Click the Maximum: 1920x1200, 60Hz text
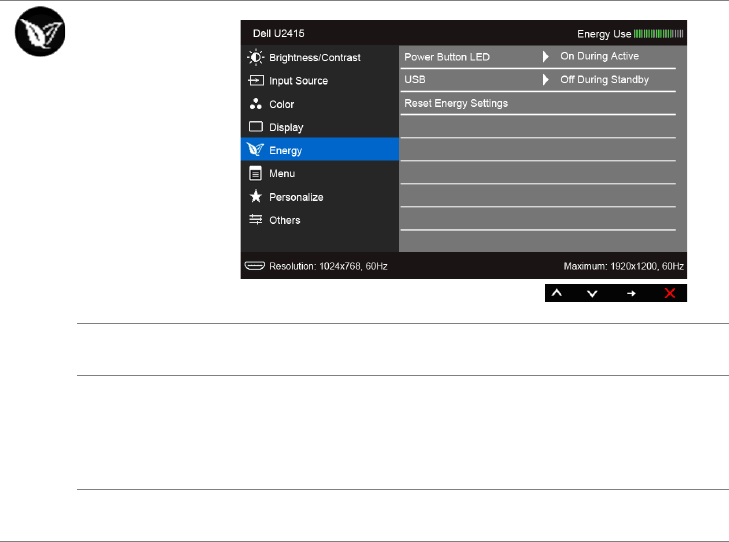 tap(623, 266)
